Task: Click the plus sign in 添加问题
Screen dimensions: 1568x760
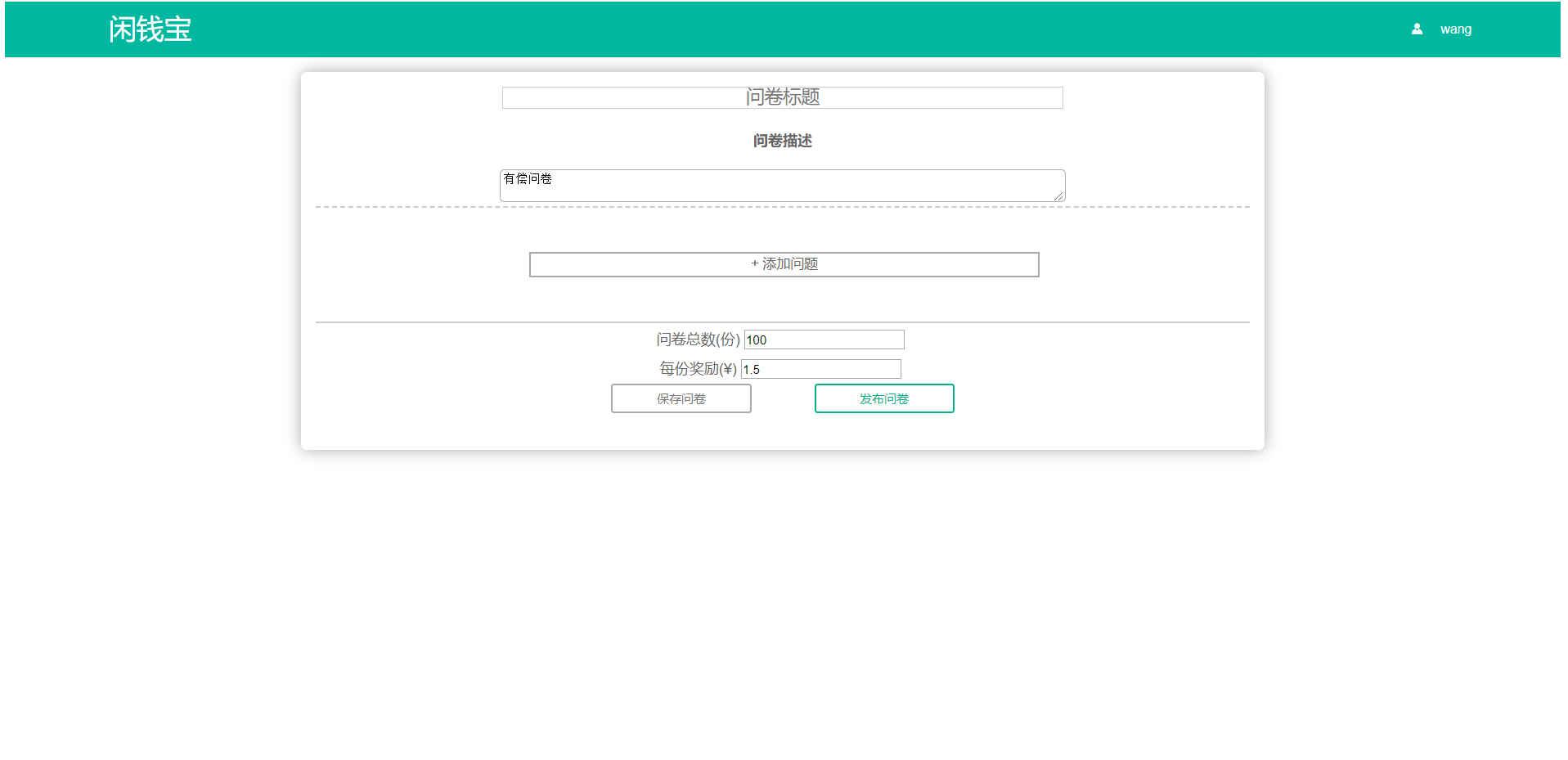Action: coord(754,263)
